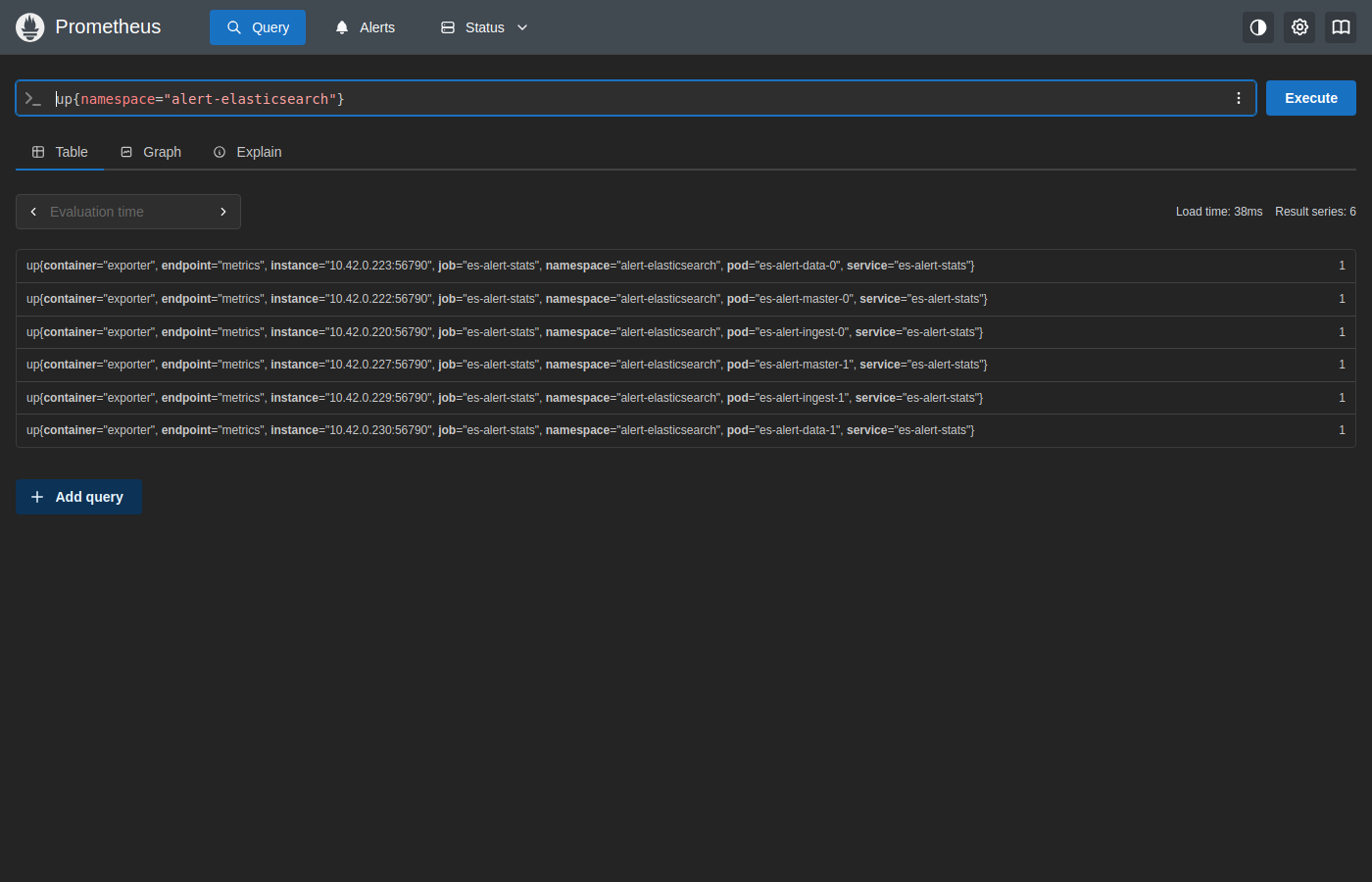Switch to the Explain tab

[248, 152]
